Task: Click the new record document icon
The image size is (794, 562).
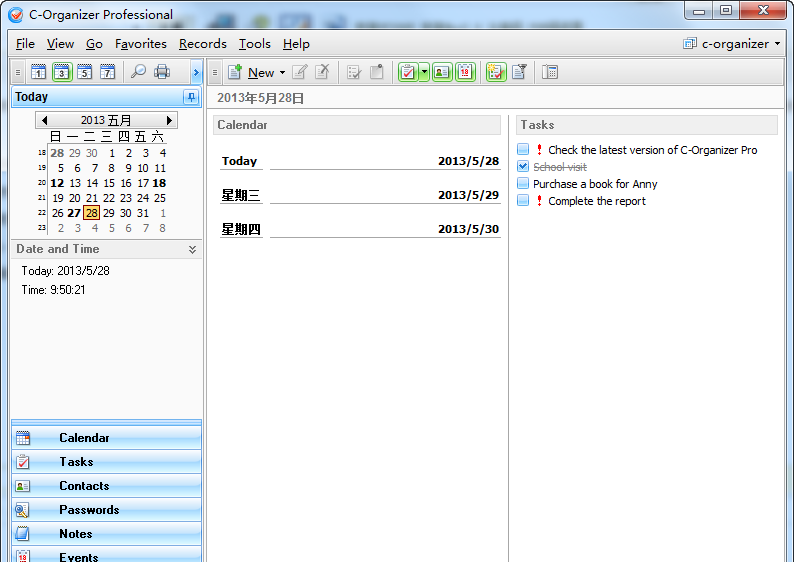Action: pos(234,72)
